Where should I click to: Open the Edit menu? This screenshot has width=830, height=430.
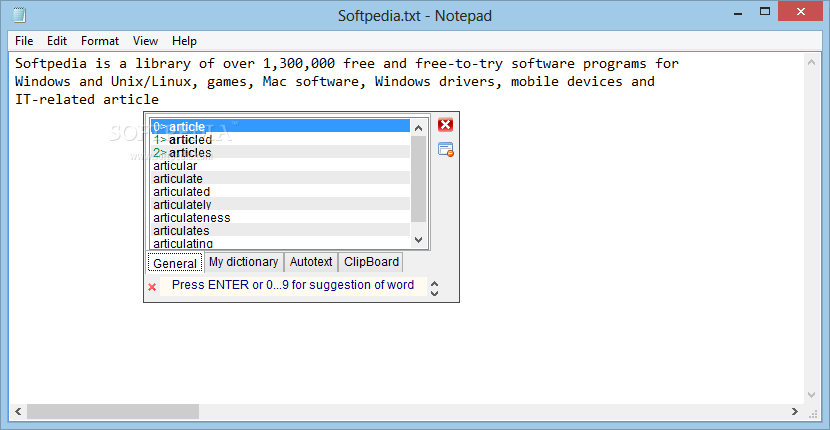pos(57,41)
